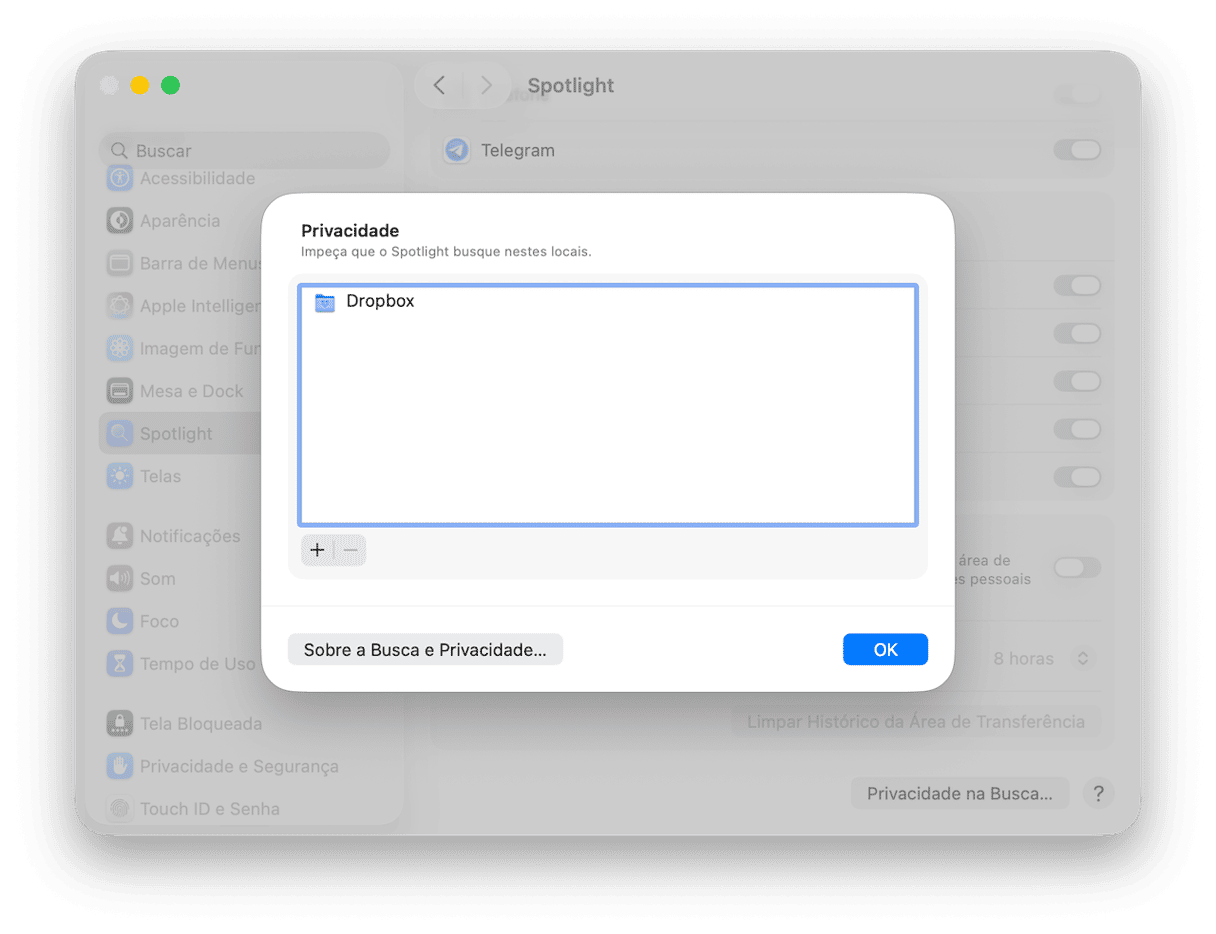The image size is (1216, 934).
Task: Open the 8 horas duration dropdown
Action: point(1080,659)
